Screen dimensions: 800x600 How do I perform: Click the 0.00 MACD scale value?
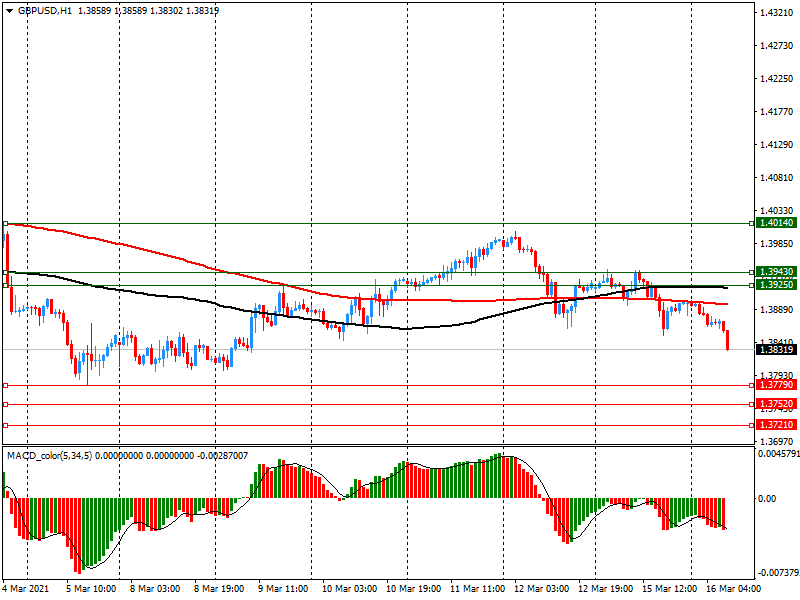click(x=767, y=498)
